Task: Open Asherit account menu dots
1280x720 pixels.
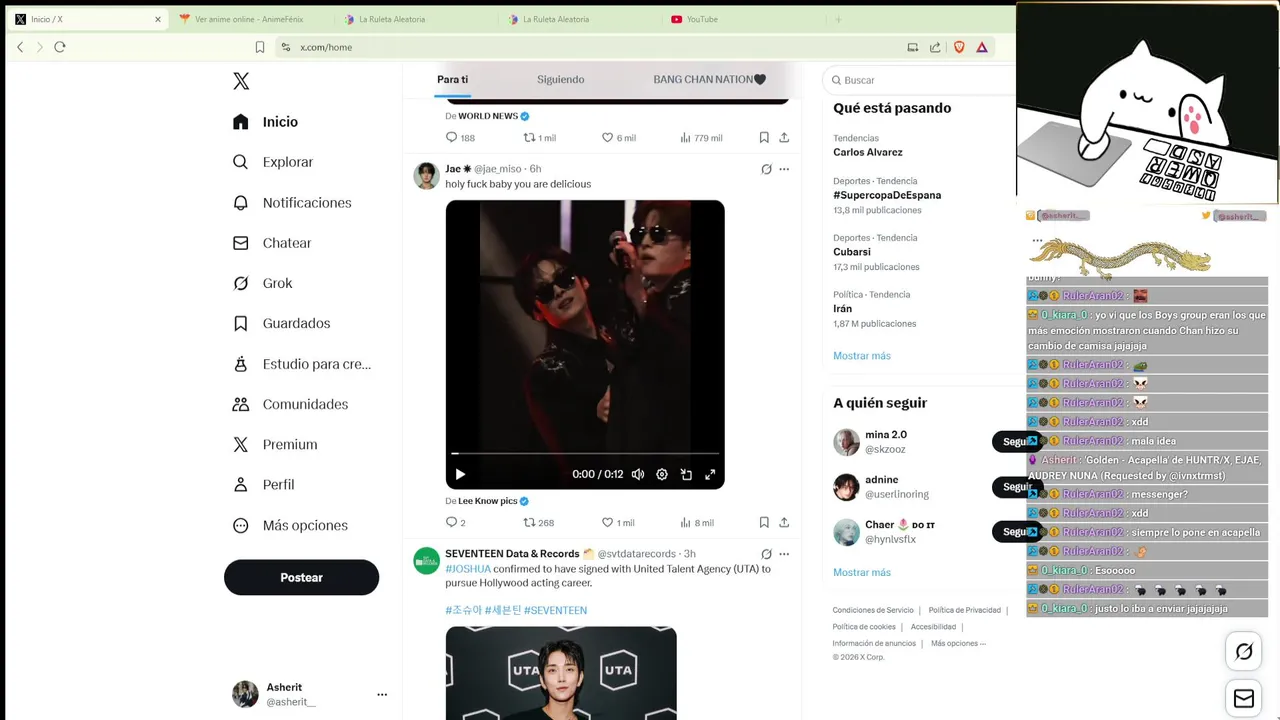Action: coord(382,694)
